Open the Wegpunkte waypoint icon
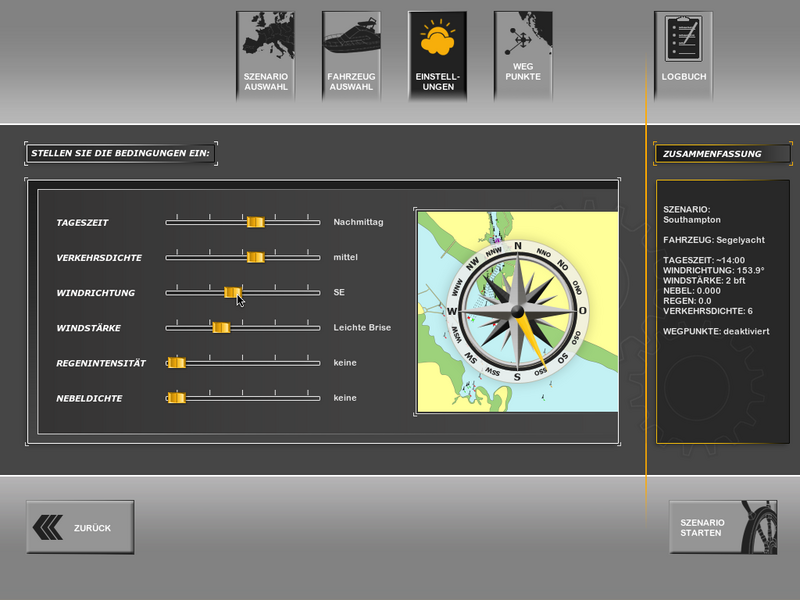 (x=523, y=38)
